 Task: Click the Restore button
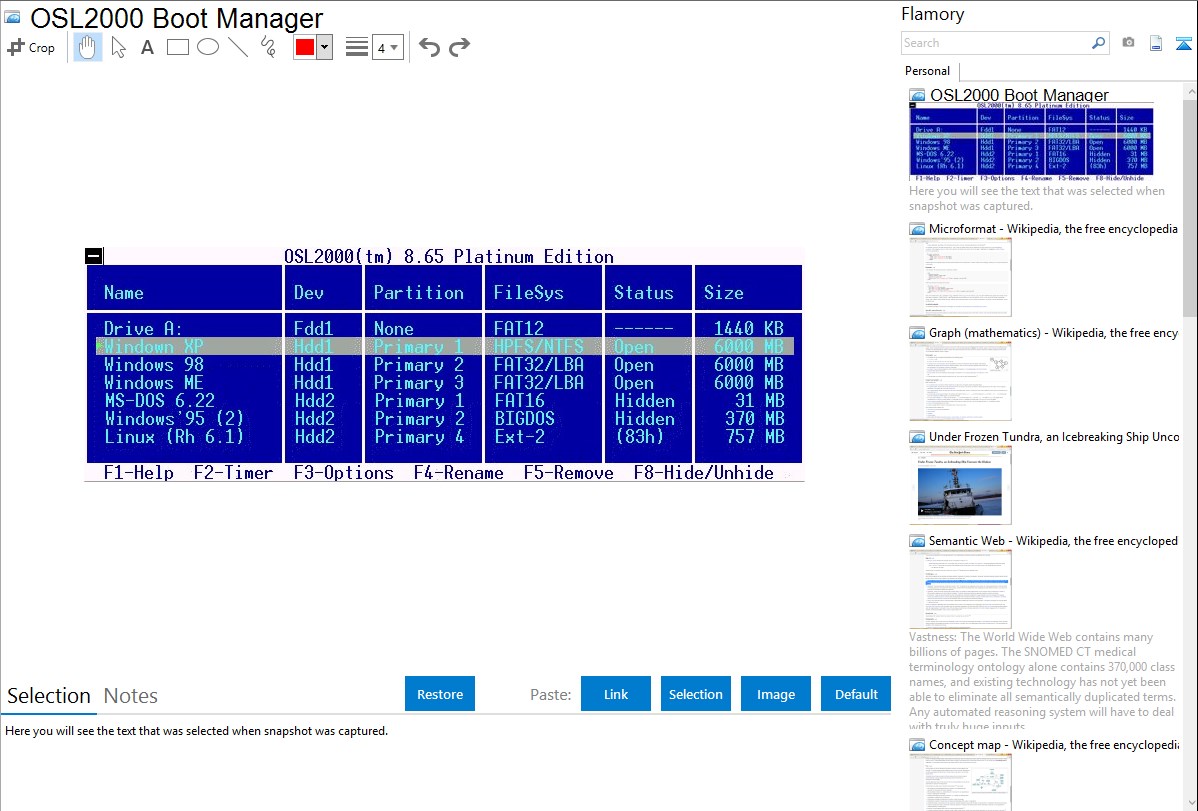440,694
